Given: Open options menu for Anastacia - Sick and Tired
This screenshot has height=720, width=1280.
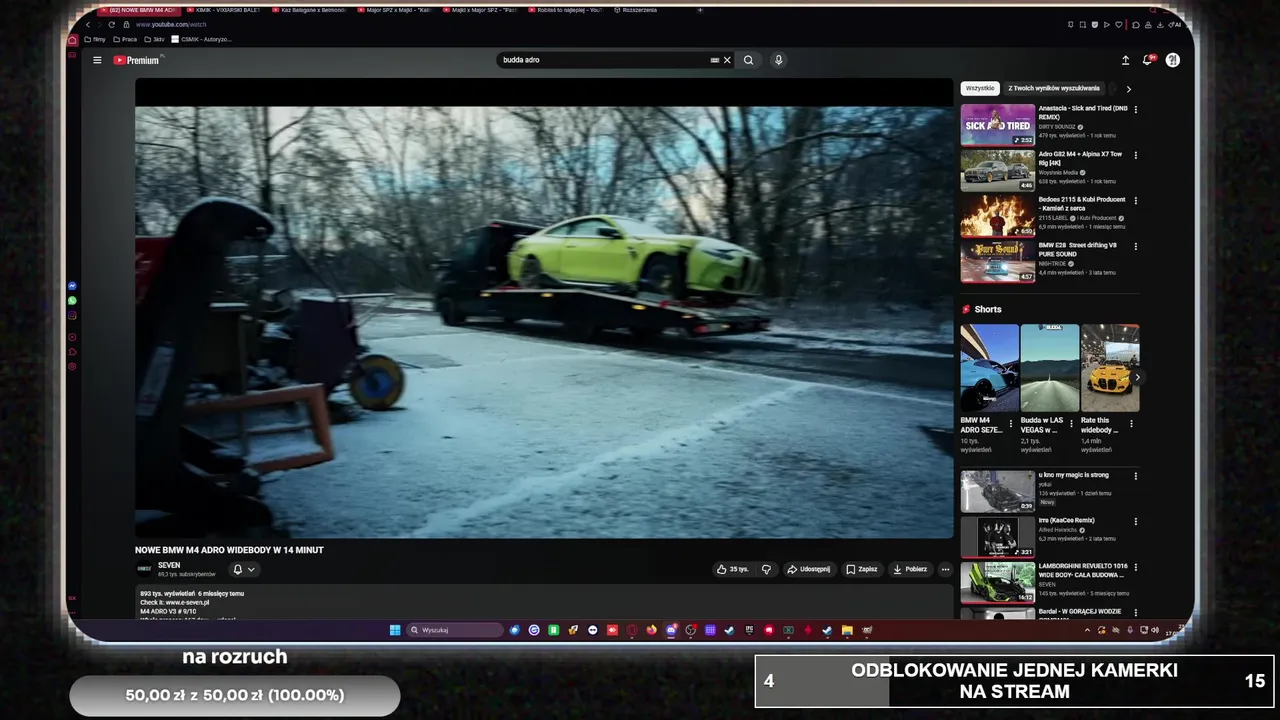Looking at the screenshot, I should click(x=1135, y=109).
